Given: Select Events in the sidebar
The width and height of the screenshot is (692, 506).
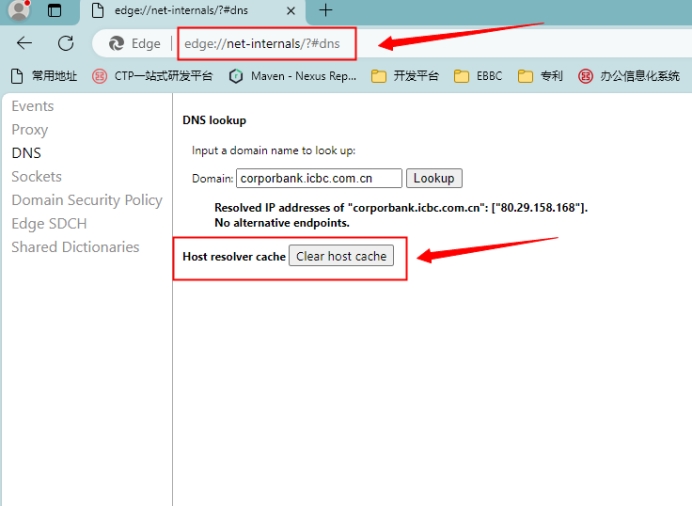Looking at the screenshot, I should (x=33, y=106).
